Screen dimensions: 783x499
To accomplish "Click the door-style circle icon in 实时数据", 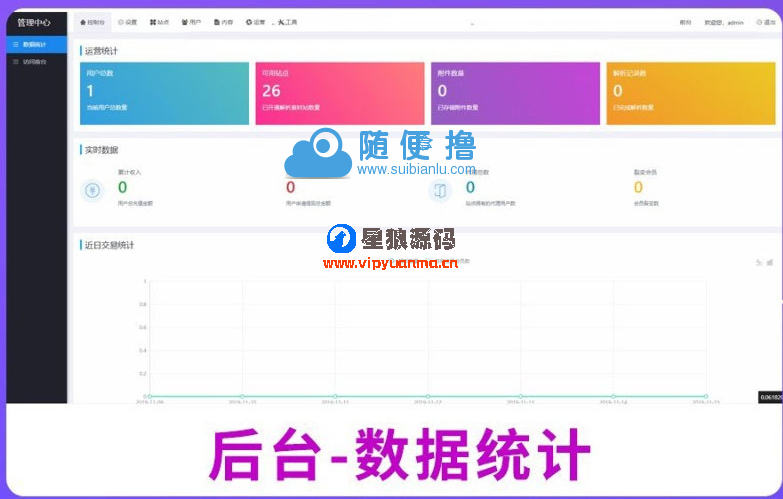I will 440,190.
